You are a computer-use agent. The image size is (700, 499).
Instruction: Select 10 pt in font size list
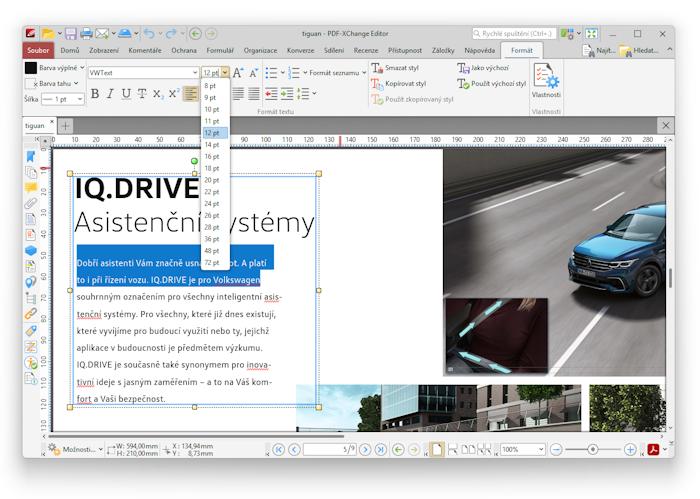[215, 109]
